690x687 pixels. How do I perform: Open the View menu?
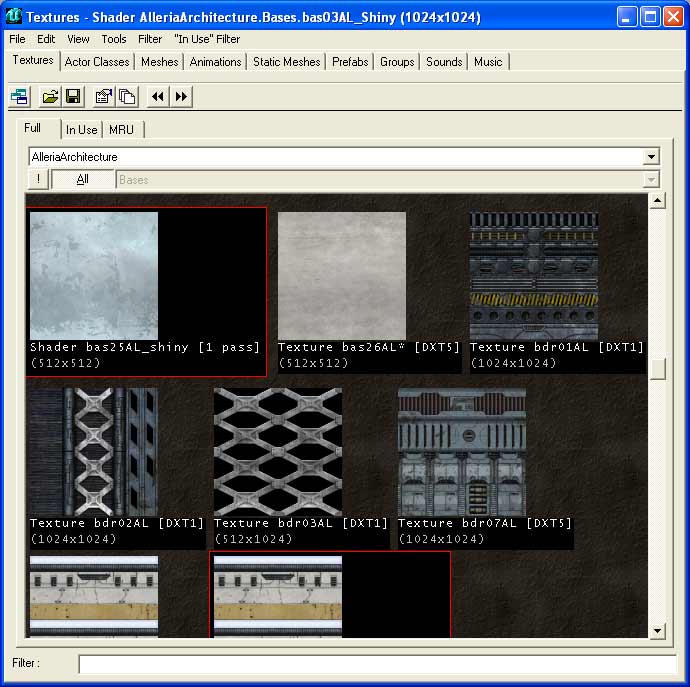[x=78, y=39]
